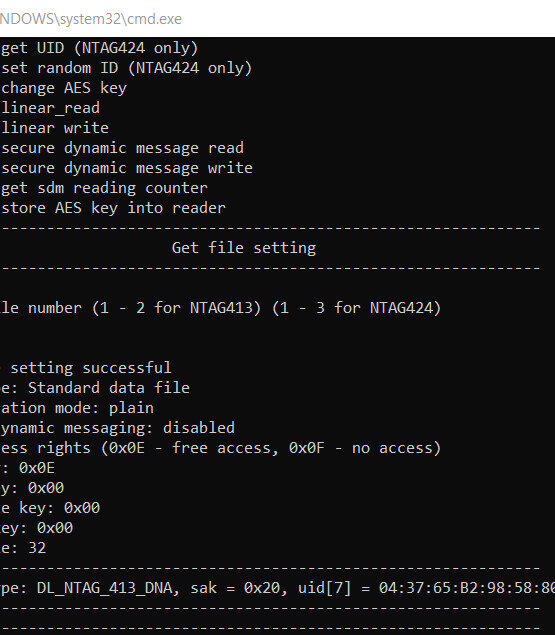Click the 'Standard data file' text

click(x=109, y=388)
